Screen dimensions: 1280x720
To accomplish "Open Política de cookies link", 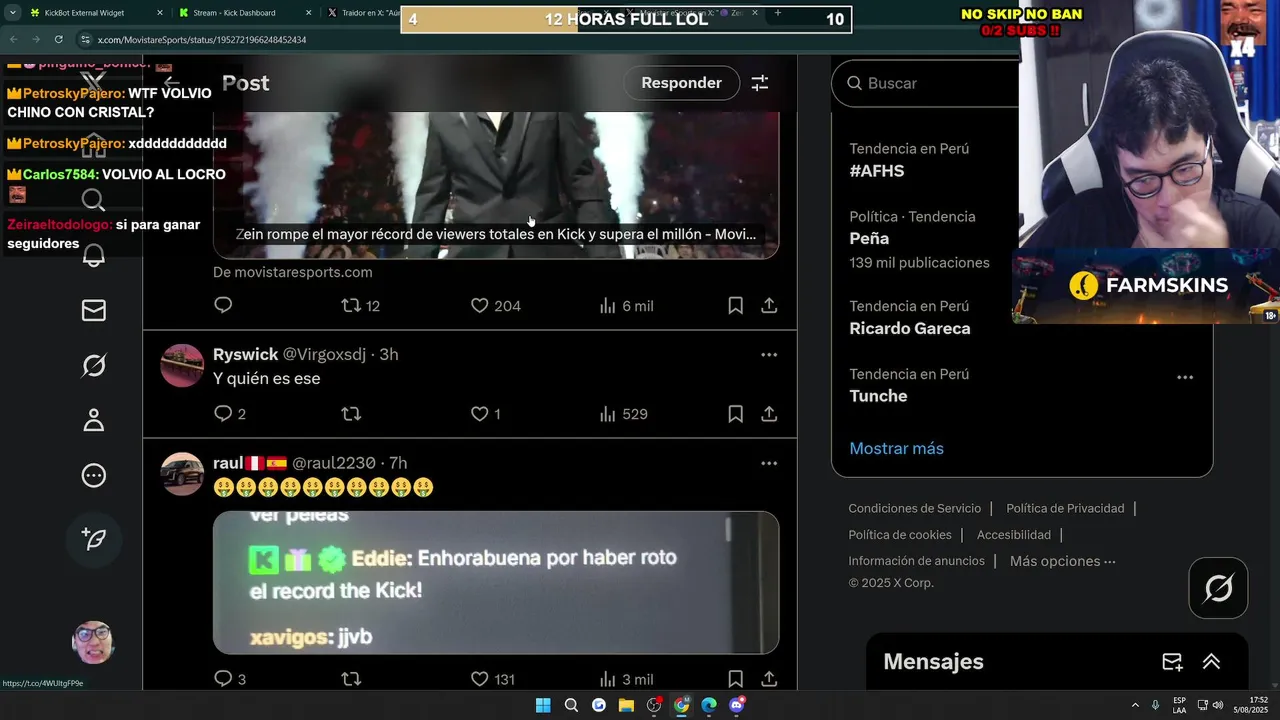I will [x=900, y=535].
